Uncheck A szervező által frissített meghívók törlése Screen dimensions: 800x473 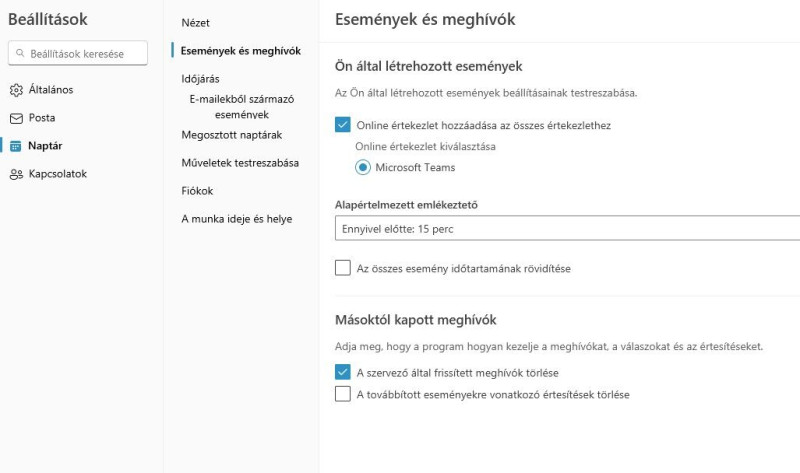[343, 372]
